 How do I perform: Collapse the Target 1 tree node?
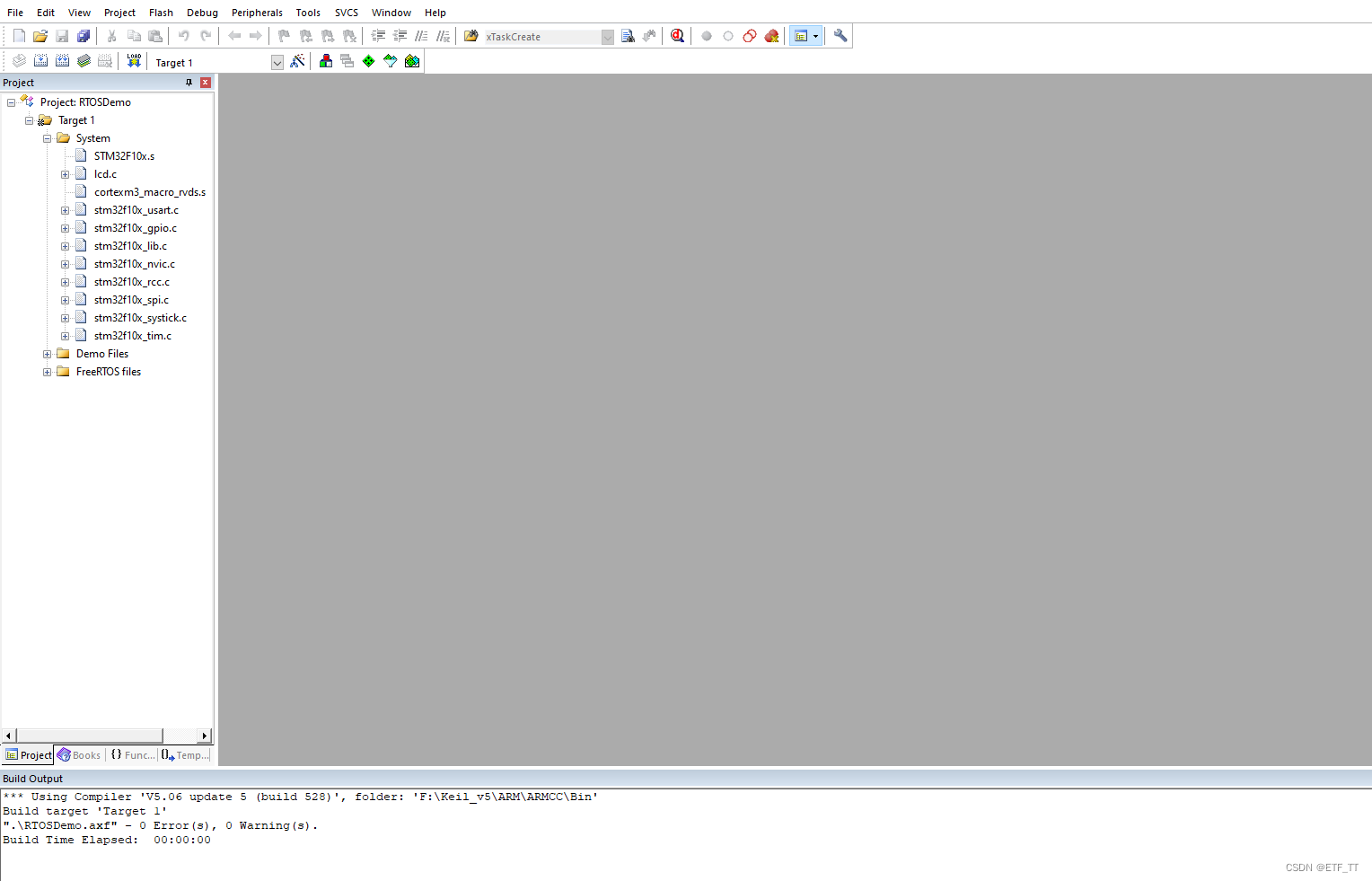[29, 120]
